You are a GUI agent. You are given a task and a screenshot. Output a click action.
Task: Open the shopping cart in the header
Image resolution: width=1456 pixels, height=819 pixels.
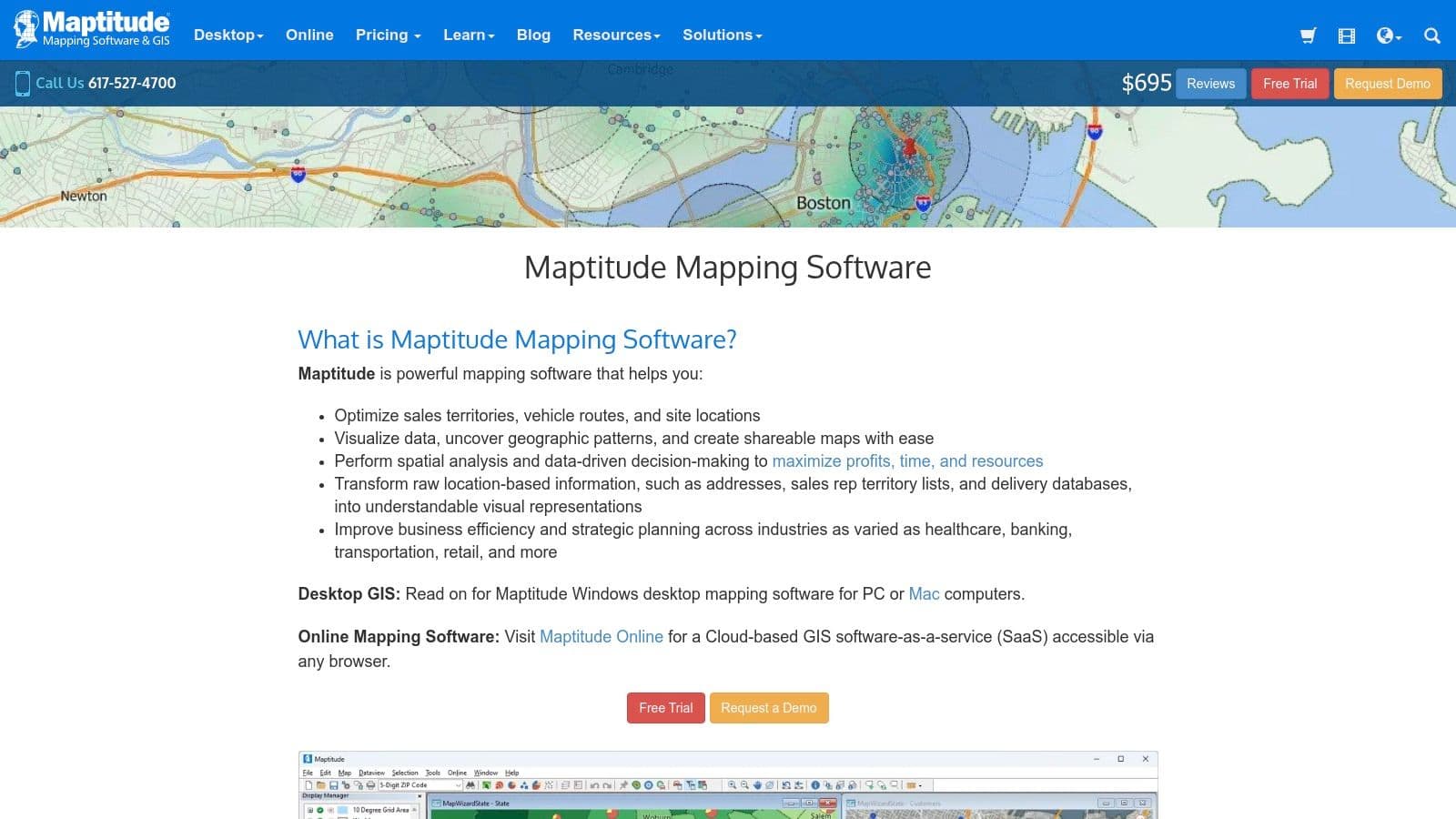(1308, 35)
